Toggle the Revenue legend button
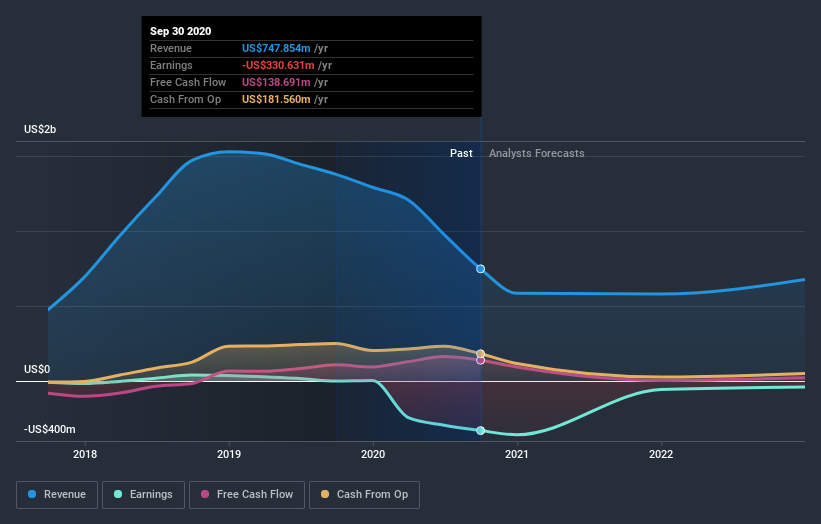This screenshot has height=524, width=821. tap(57, 495)
